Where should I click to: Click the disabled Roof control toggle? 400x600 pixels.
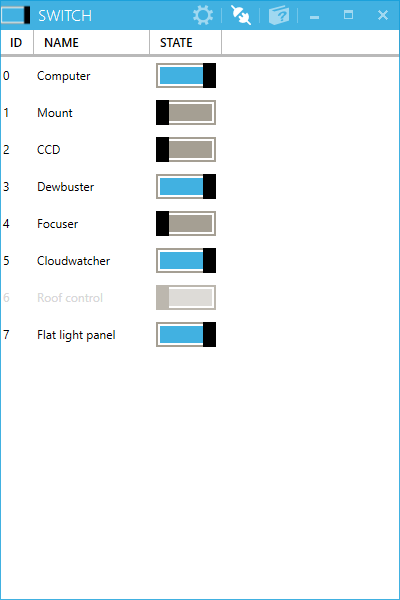pyautogui.click(x=186, y=297)
